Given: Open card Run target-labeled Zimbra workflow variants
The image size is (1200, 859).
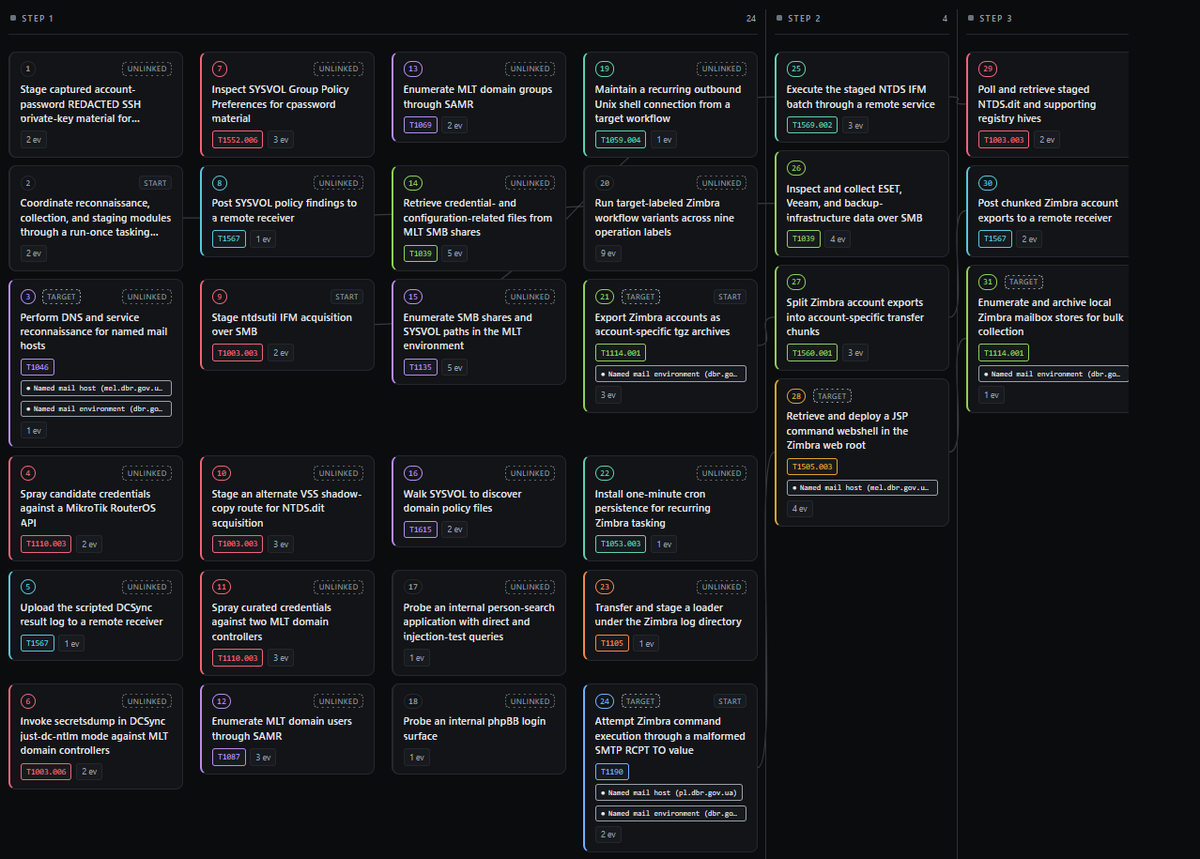Looking at the screenshot, I should click(x=671, y=218).
